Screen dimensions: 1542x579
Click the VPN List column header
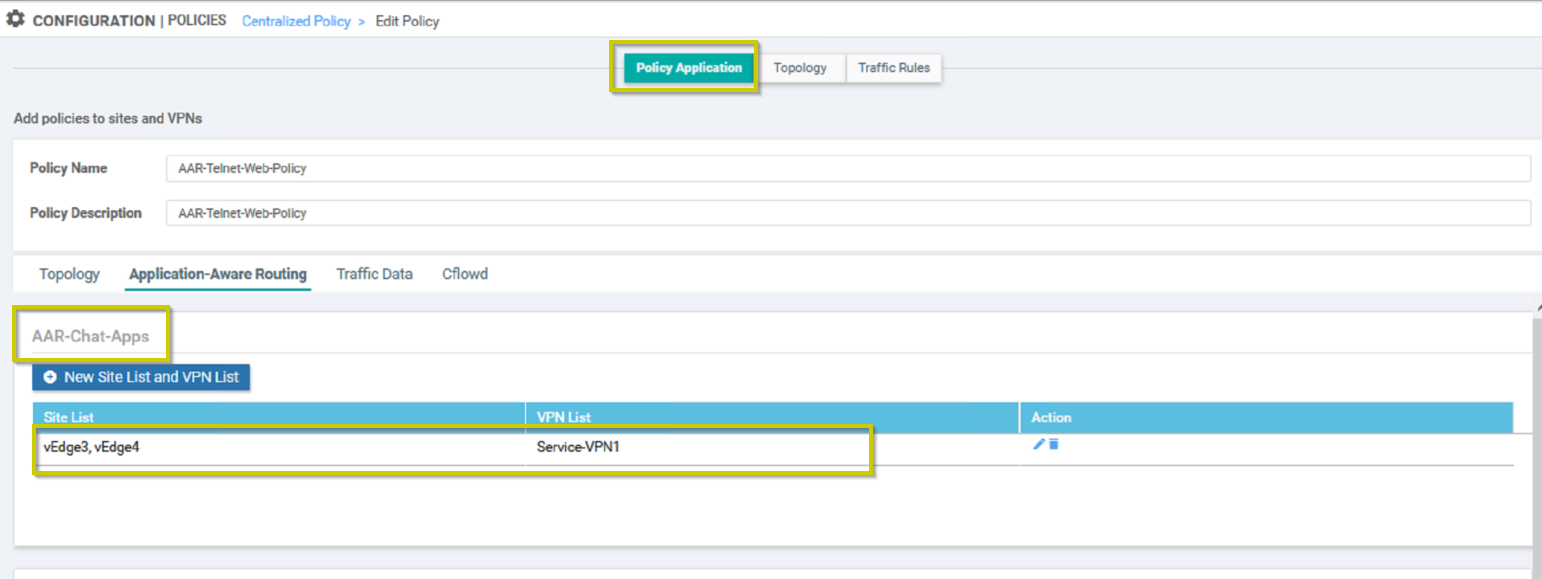click(x=772, y=417)
